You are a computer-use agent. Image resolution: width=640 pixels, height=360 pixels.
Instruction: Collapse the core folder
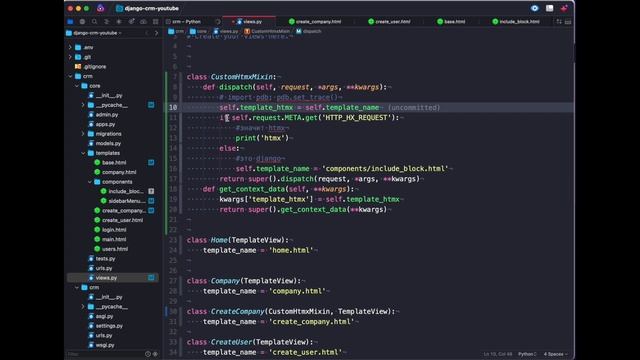pyautogui.click(x=77, y=86)
